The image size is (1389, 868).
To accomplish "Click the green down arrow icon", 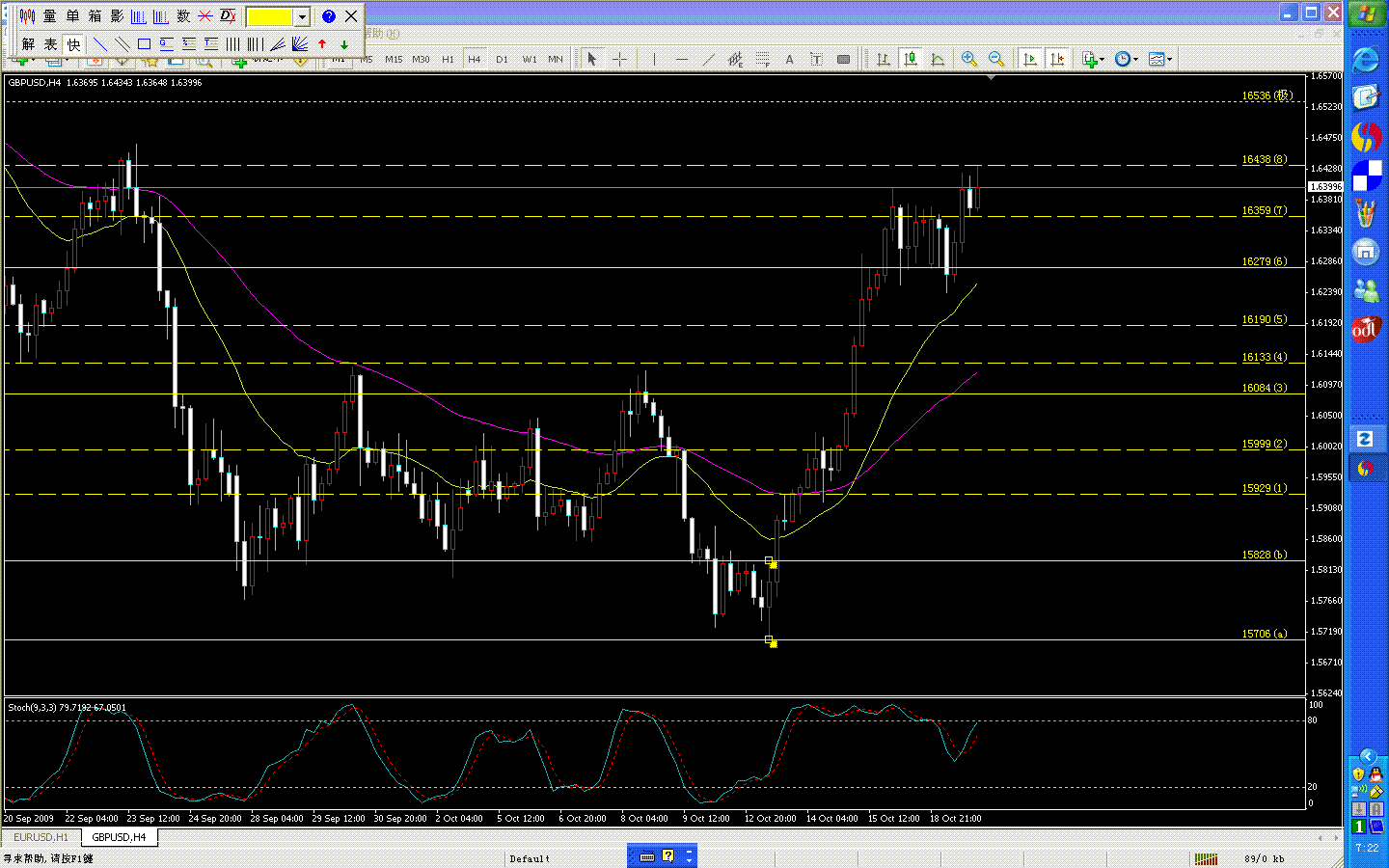I will point(344,44).
